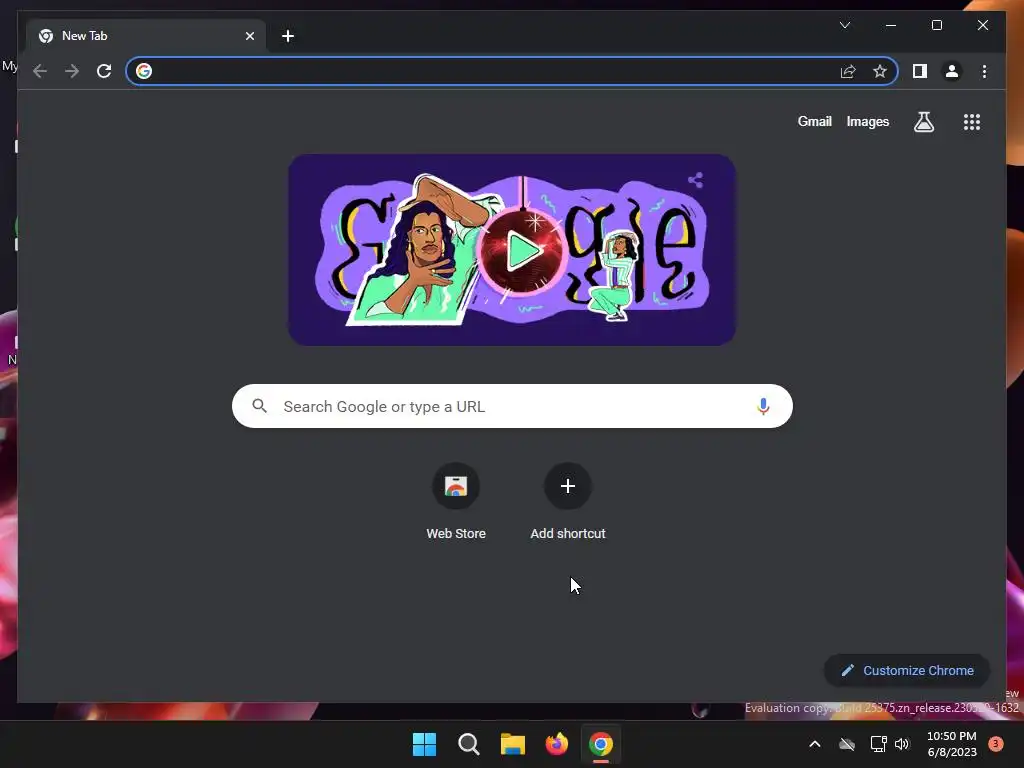Open Chrome three-dot menu
The image size is (1024, 768).
(984, 71)
